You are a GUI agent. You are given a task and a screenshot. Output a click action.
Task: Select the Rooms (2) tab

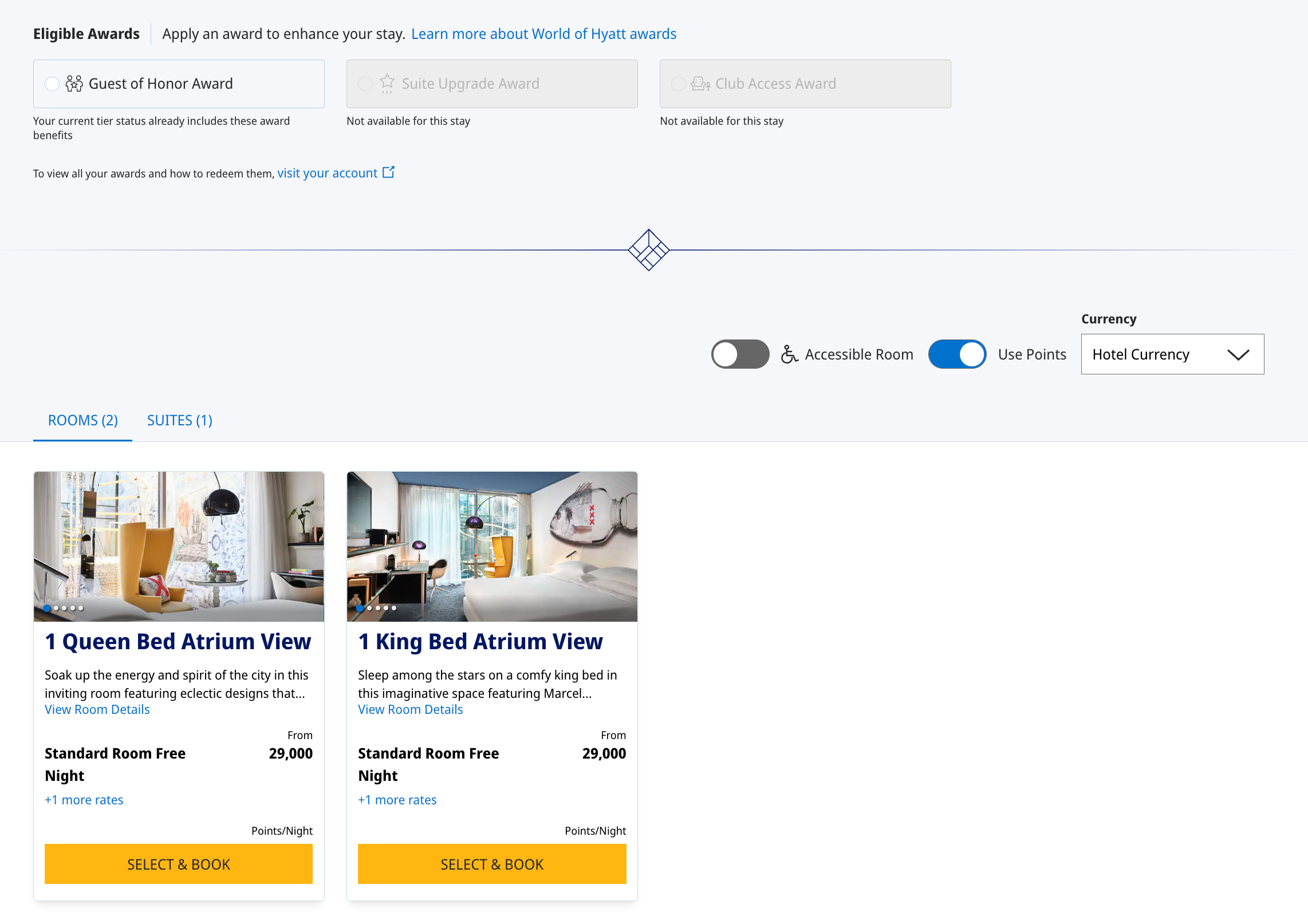[83, 420]
